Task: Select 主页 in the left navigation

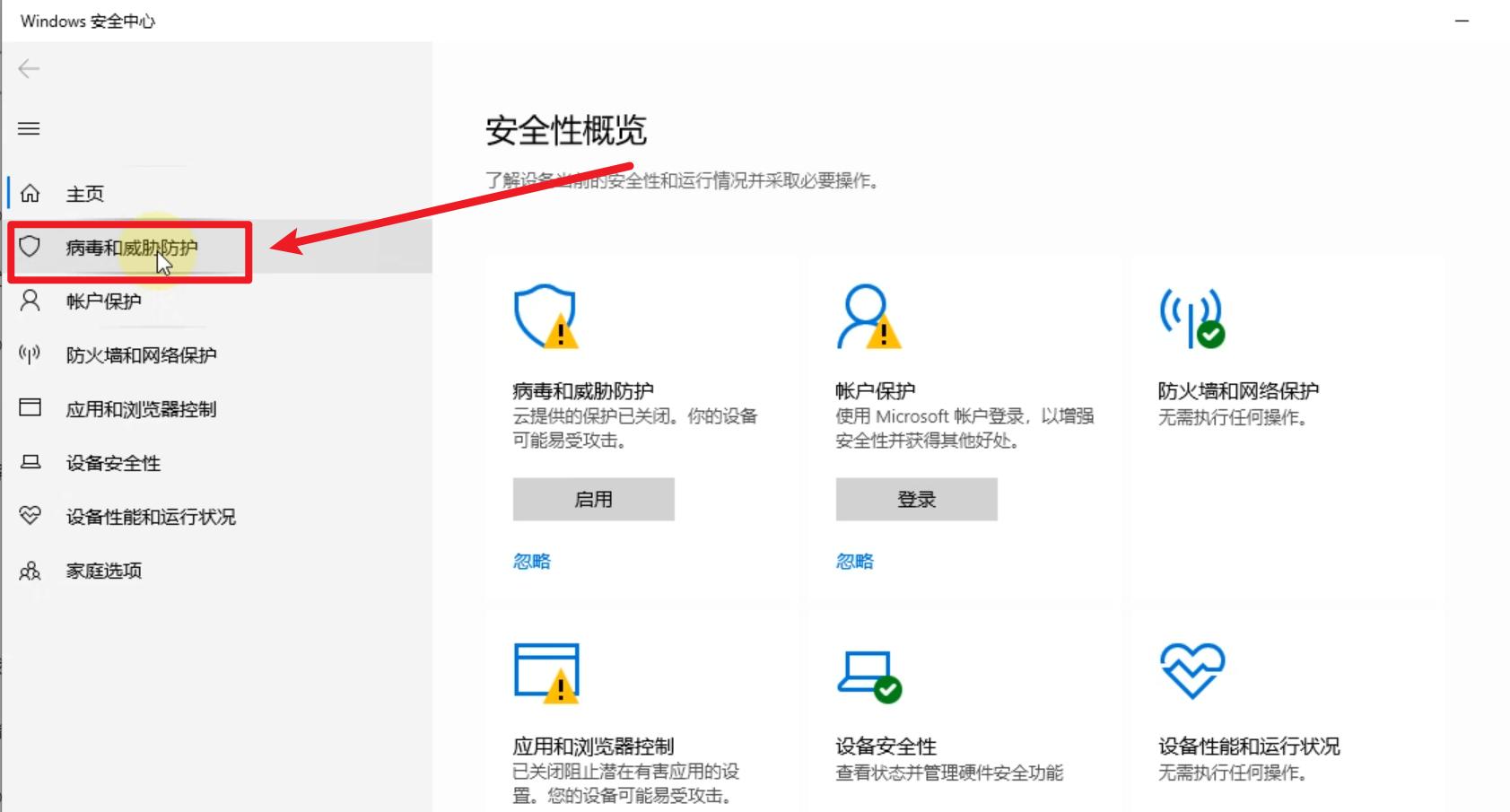Action: pyautogui.click(x=83, y=193)
